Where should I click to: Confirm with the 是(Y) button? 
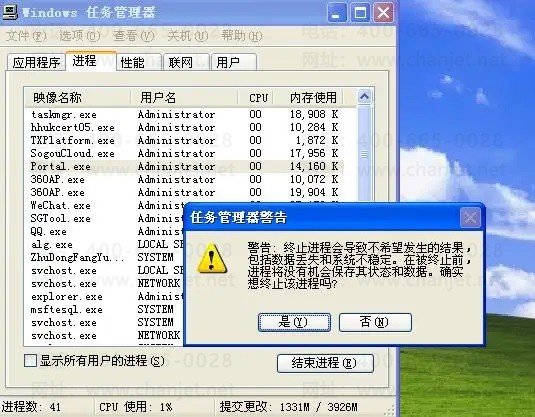[294, 322]
